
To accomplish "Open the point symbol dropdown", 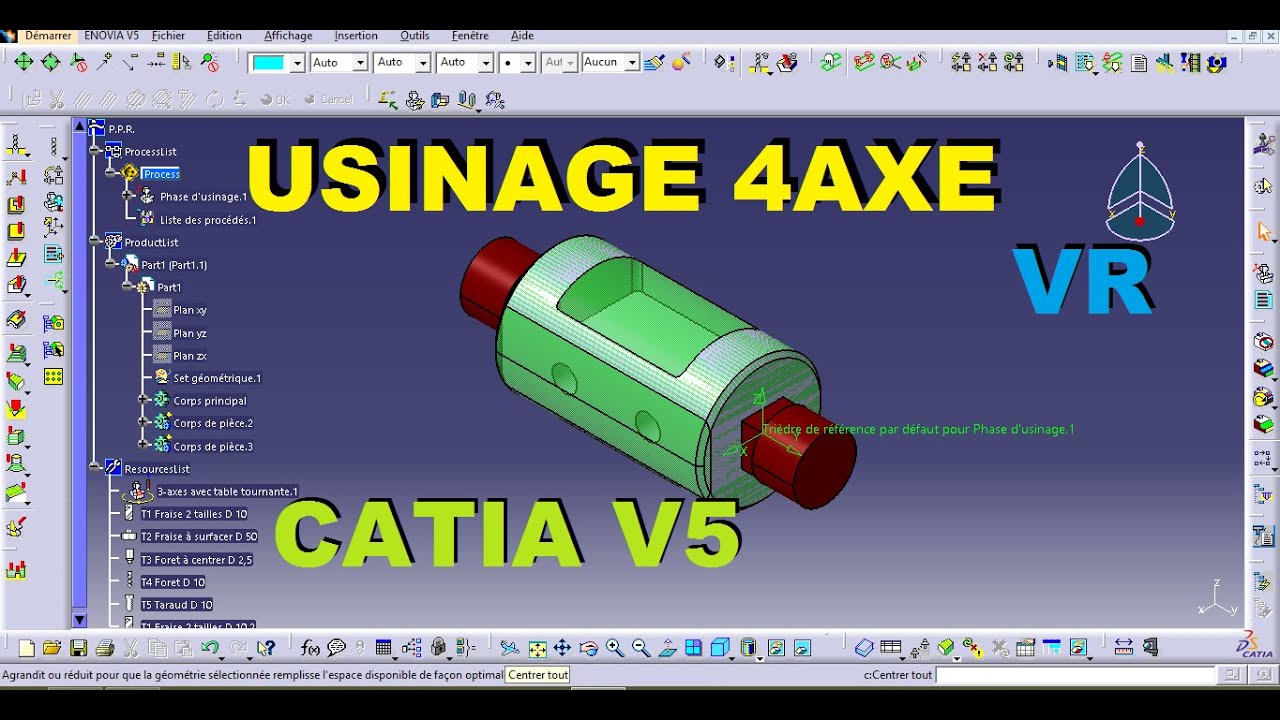I will [x=518, y=63].
